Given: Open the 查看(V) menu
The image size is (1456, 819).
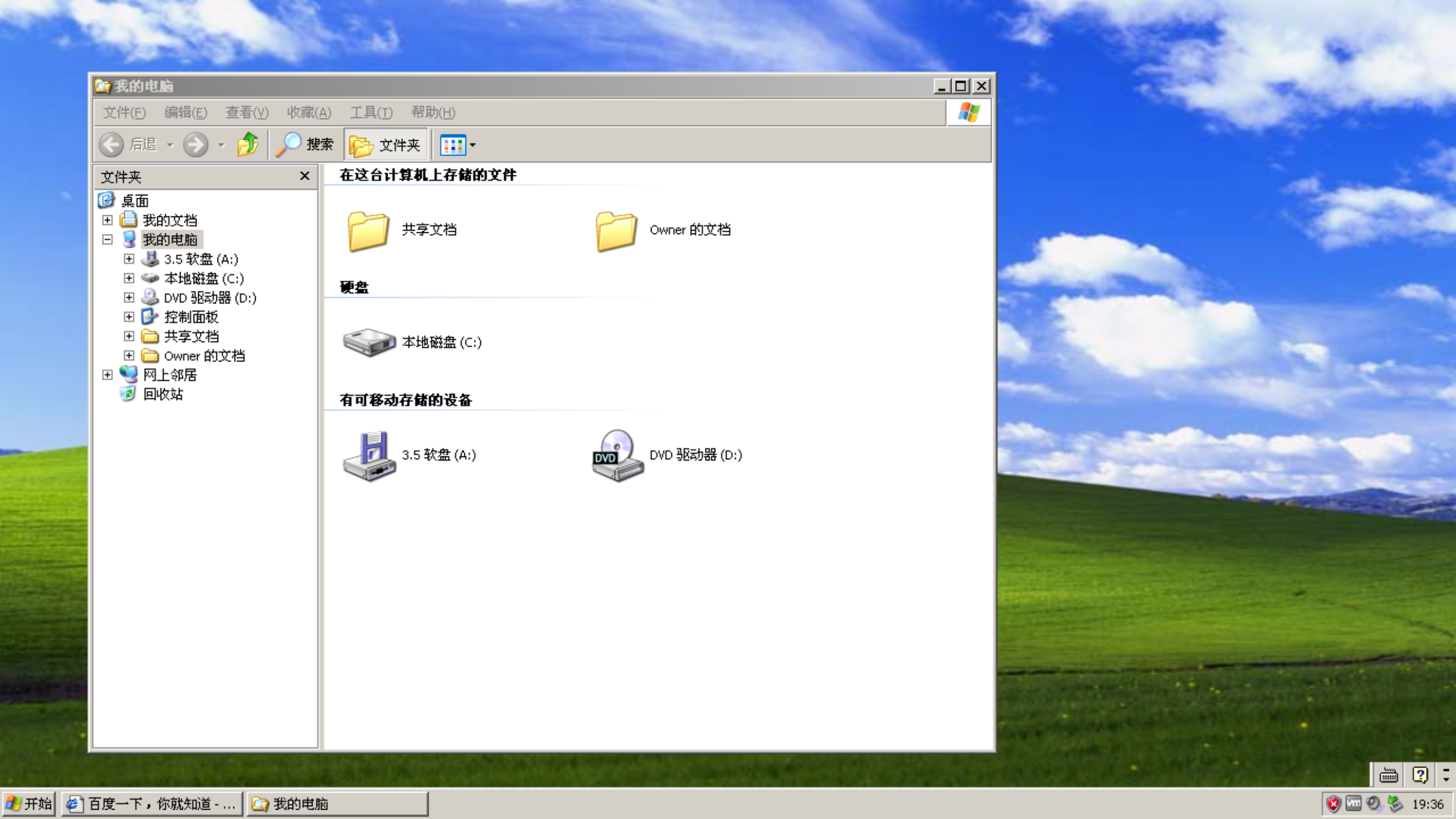Looking at the screenshot, I should point(247,112).
